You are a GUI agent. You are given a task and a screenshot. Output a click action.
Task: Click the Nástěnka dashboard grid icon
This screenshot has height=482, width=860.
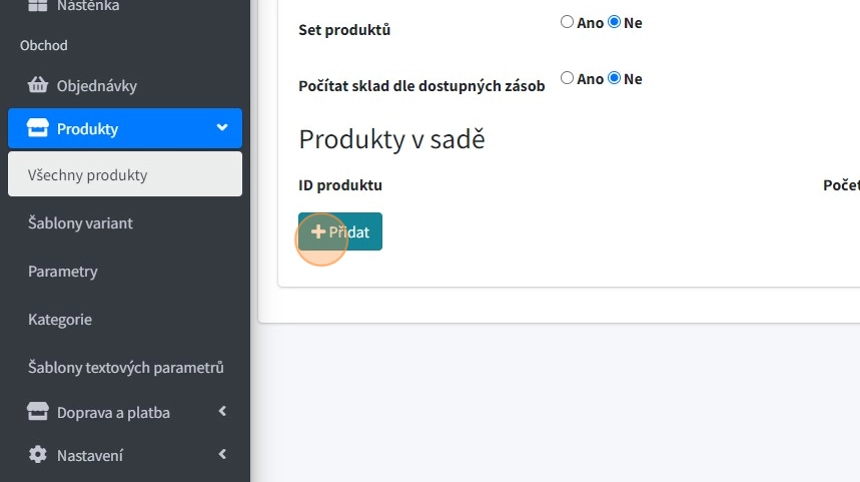[37, 6]
